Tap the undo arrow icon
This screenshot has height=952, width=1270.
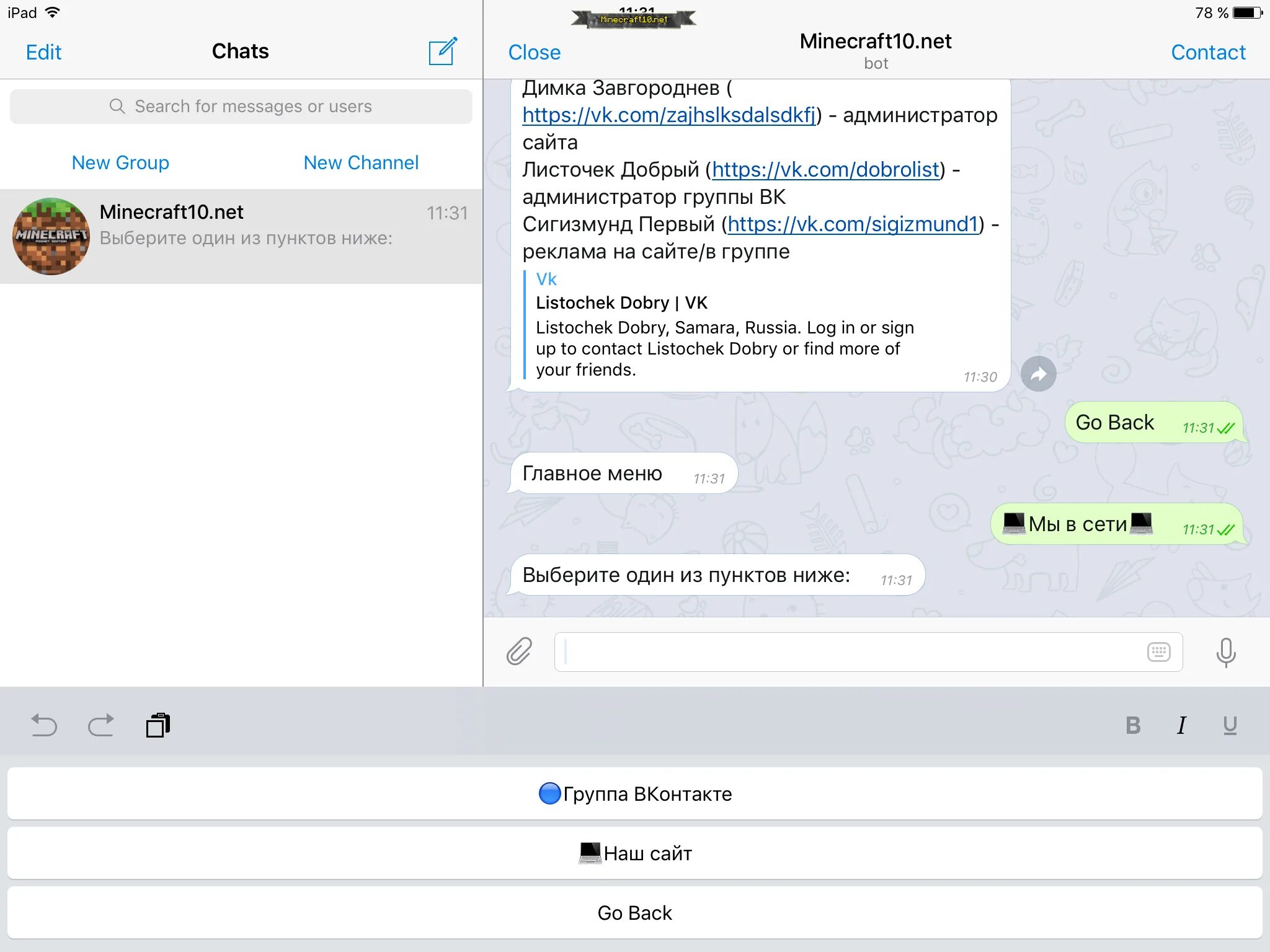[x=43, y=725]
